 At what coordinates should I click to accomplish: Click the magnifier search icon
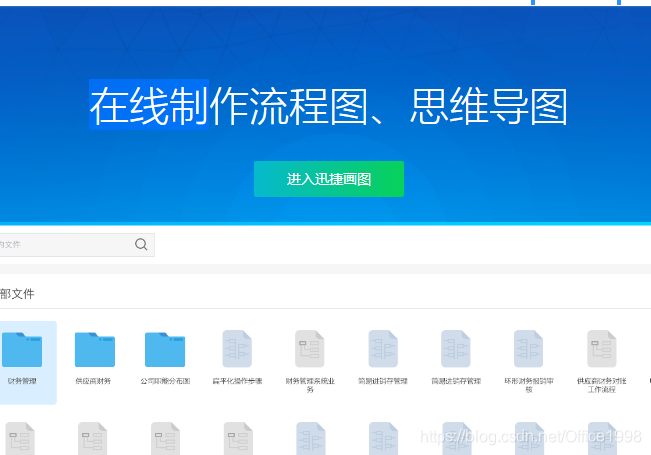[x=141, y=245]
